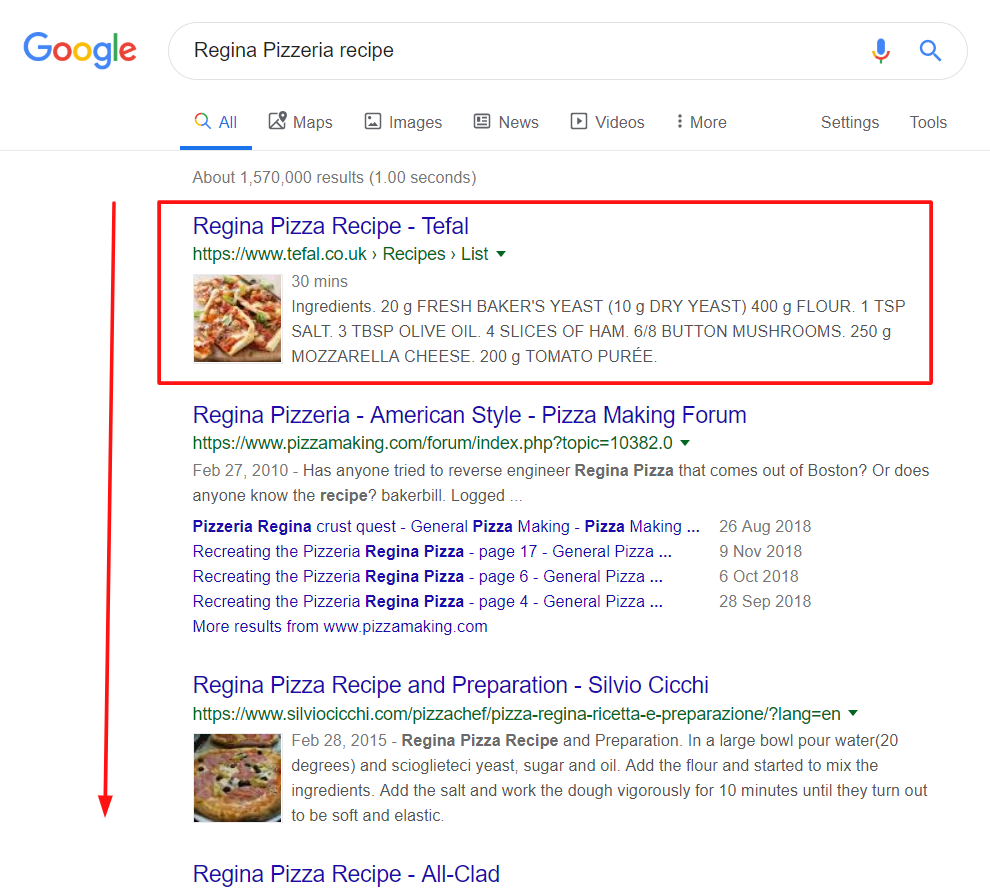Open the Tefal pizza recipe thumbnail
990x896 pixels.
click(237, 318)
